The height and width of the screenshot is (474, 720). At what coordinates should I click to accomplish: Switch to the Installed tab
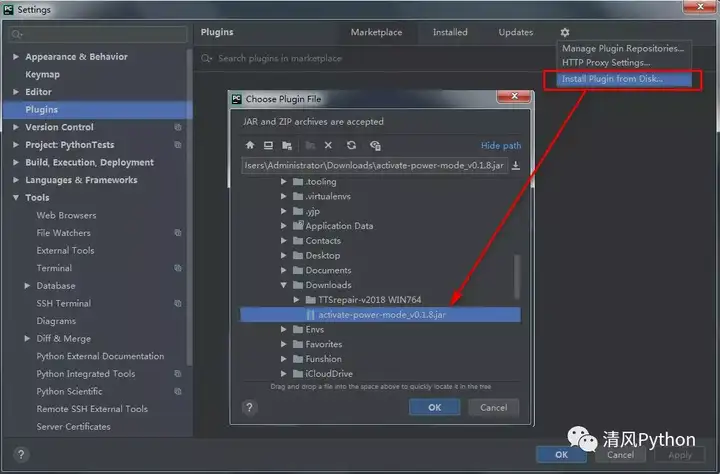(x=450, y=32)
